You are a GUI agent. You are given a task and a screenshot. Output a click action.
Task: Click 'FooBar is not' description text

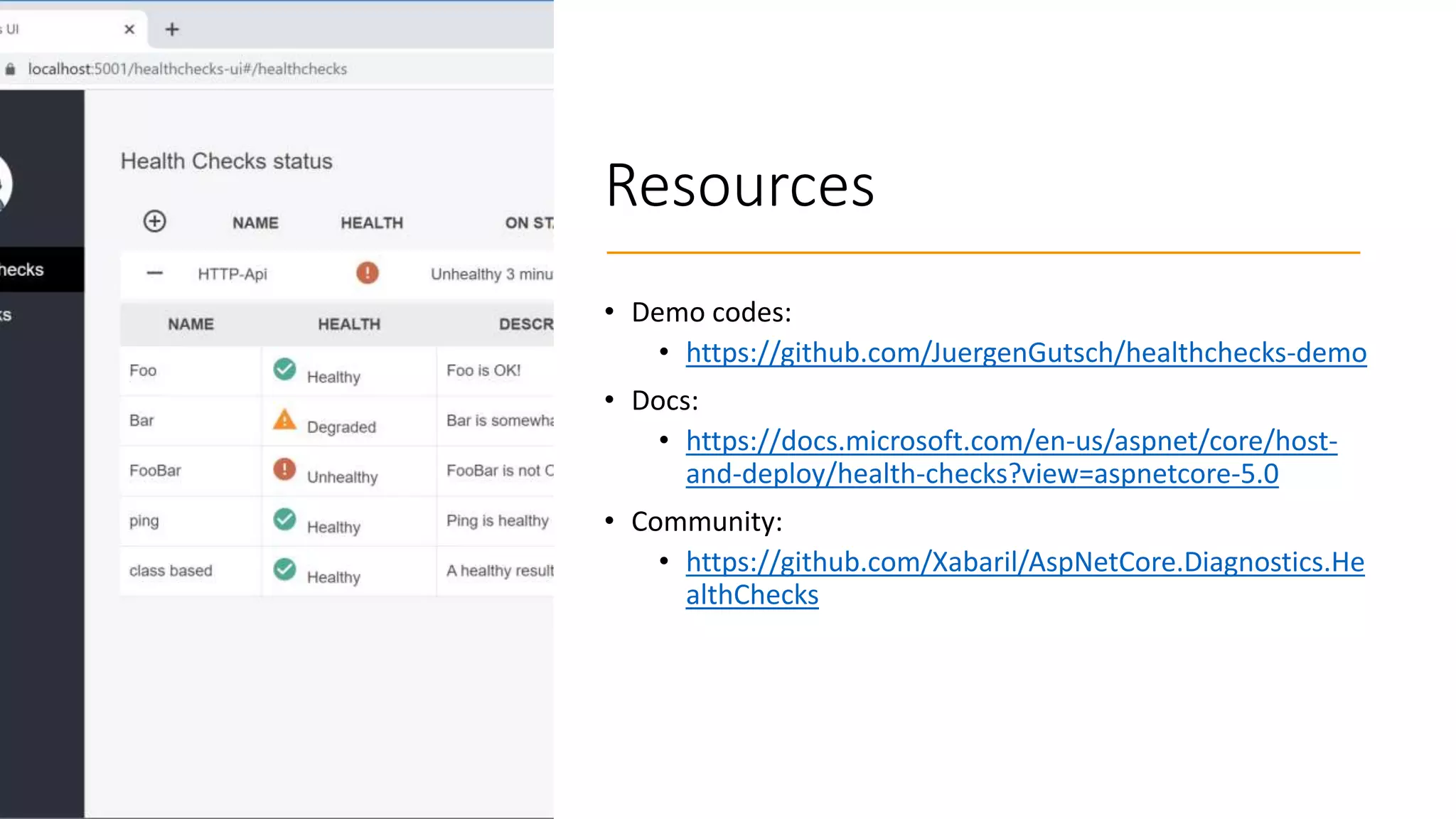[500, 471]
